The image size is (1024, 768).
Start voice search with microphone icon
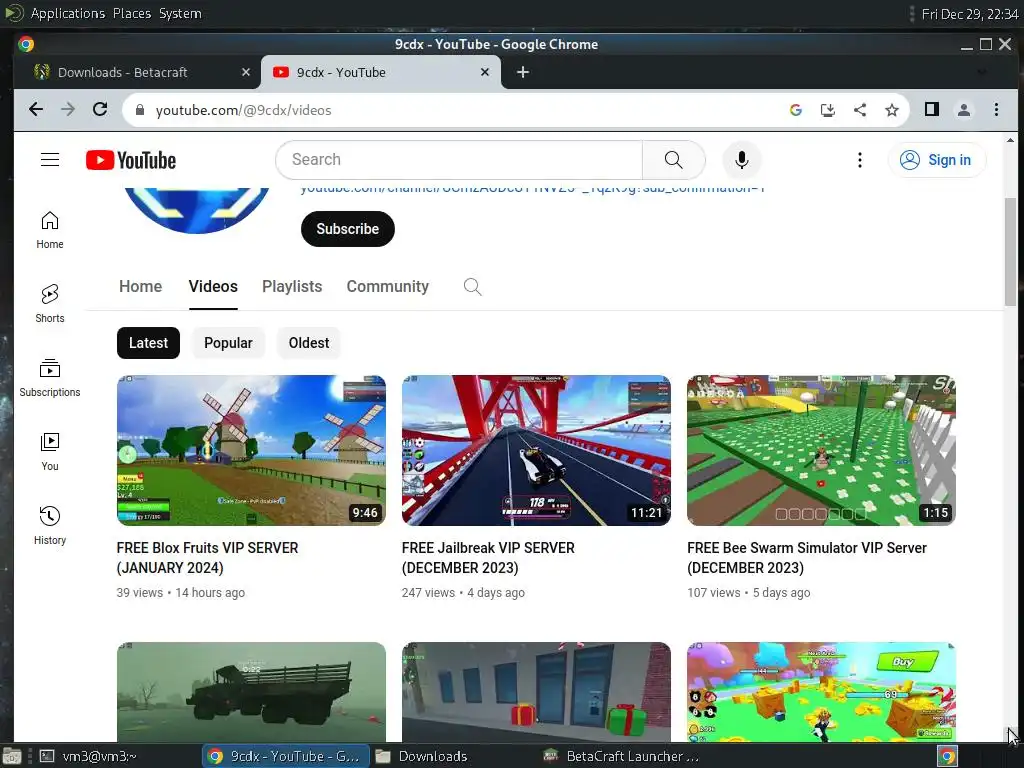coord(741,160)
